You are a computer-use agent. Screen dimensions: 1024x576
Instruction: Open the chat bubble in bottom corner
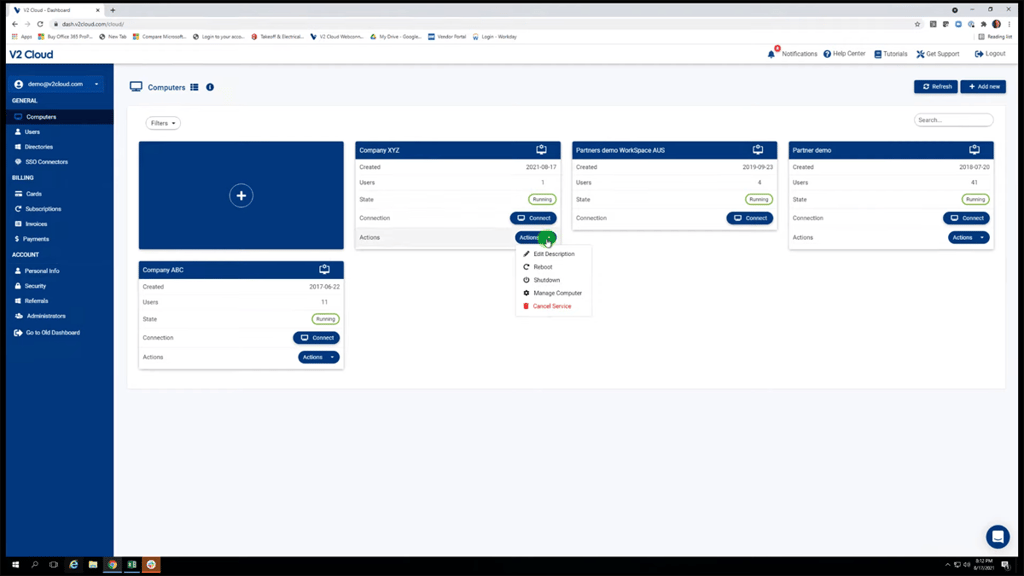coord(997,536)
